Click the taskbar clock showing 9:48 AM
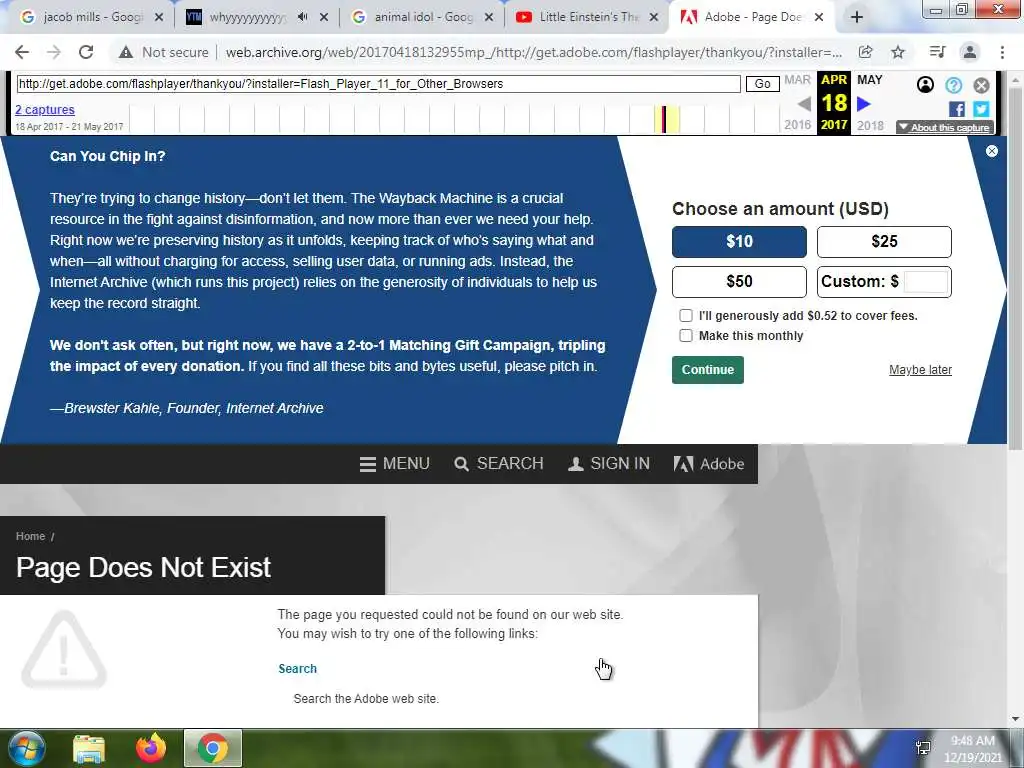 (x=972, y=749)
